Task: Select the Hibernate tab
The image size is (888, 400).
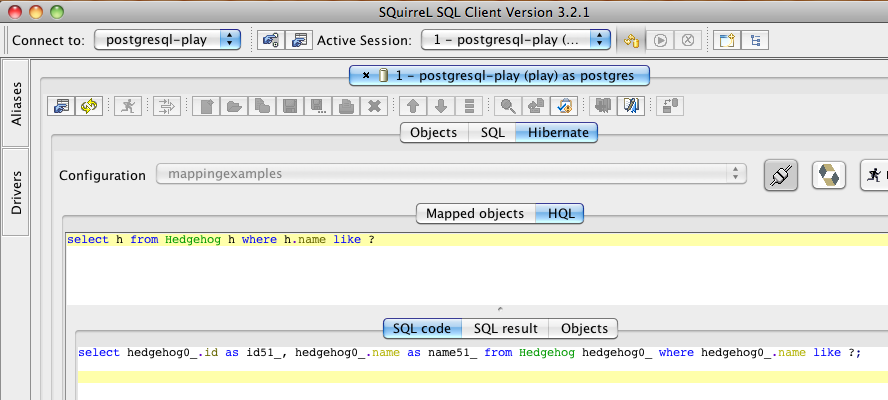Action: coord(557,133)
